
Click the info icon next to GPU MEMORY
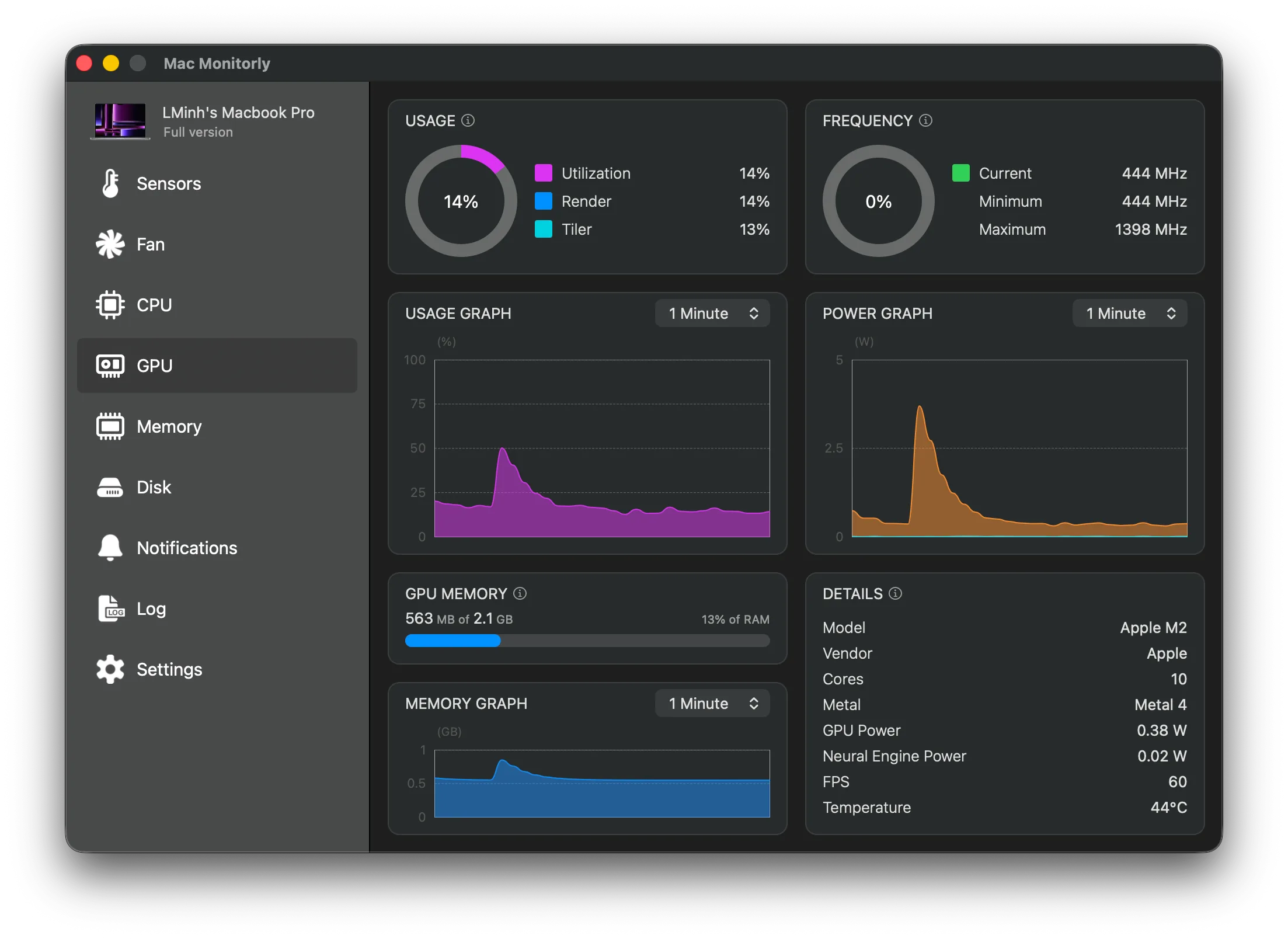[x=520, y=593]
